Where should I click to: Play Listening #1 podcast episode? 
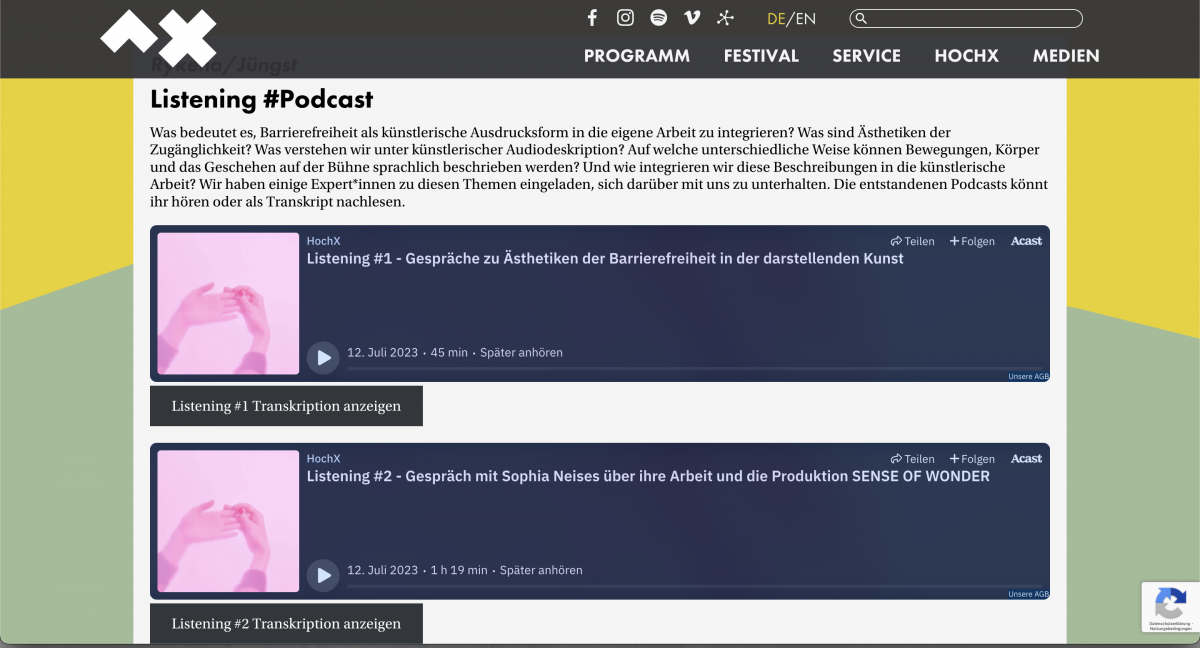[323, 357]
